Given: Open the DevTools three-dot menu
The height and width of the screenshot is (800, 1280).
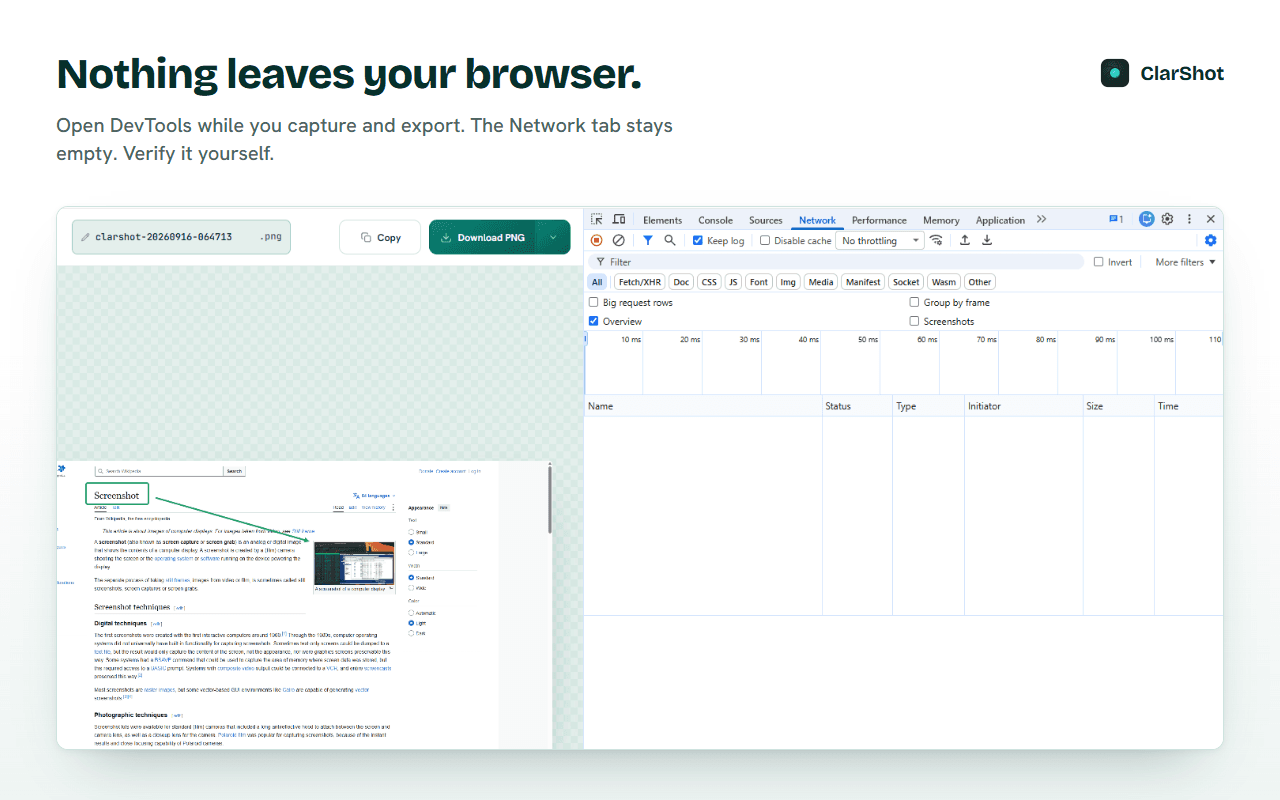Looking at the screenshot, I should pos(1189,219).
